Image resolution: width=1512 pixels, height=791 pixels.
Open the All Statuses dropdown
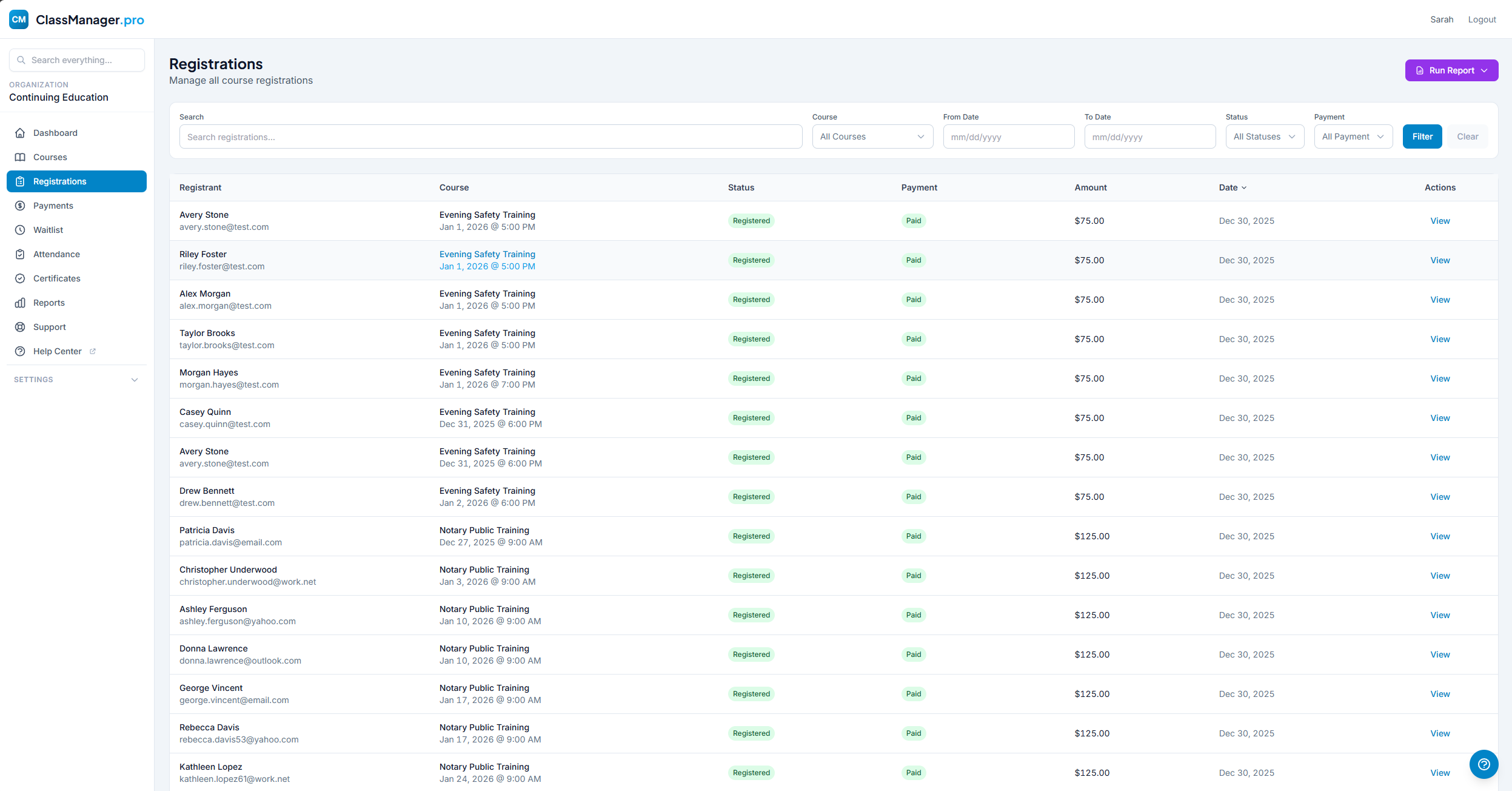(1264, 136)
